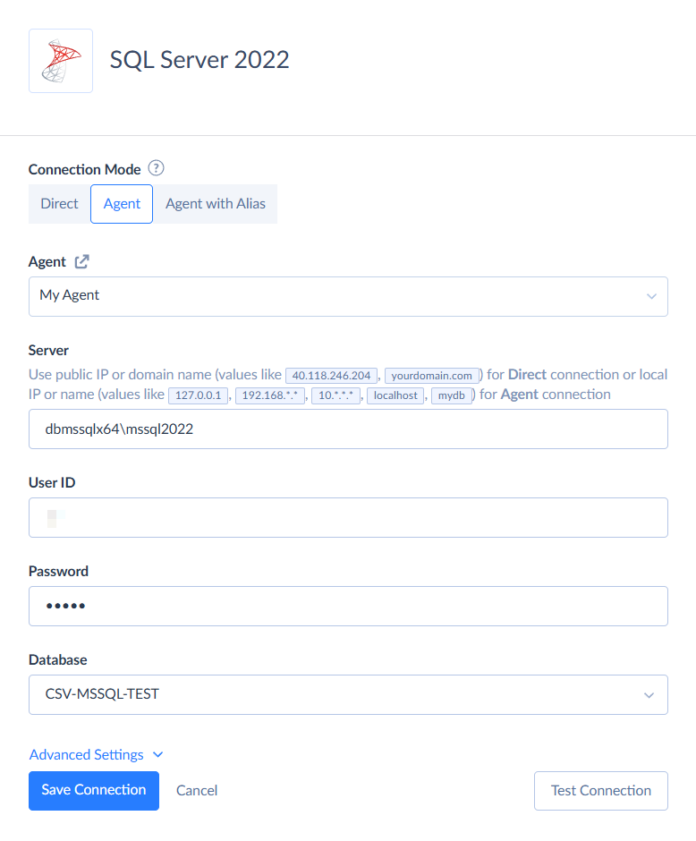Image resolution: width=696 pixels, height=841 pixels.
Task: Open the Database dropdown showing CSV-MSSQL-TEST
Action: click(348, 694)
